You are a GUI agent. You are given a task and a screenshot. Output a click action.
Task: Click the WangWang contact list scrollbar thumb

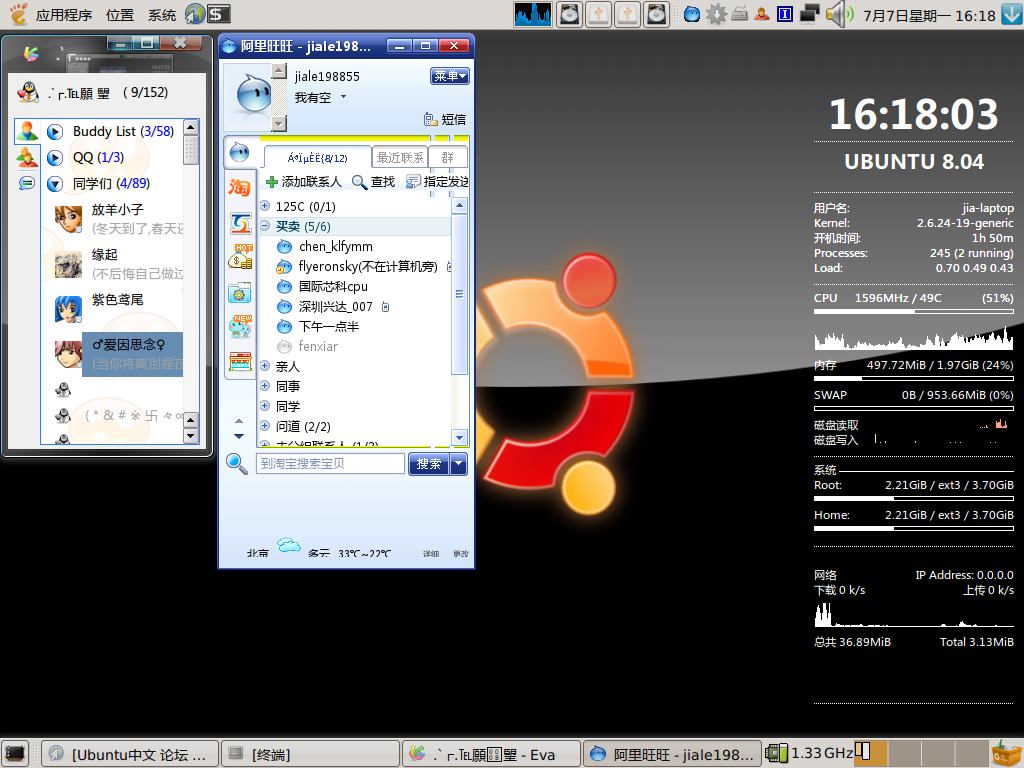click(x=459, y=294)
